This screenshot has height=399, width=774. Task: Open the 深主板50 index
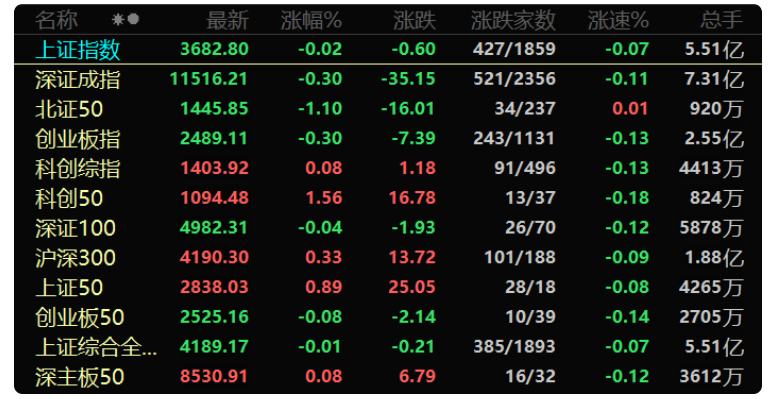pos(387,376)
